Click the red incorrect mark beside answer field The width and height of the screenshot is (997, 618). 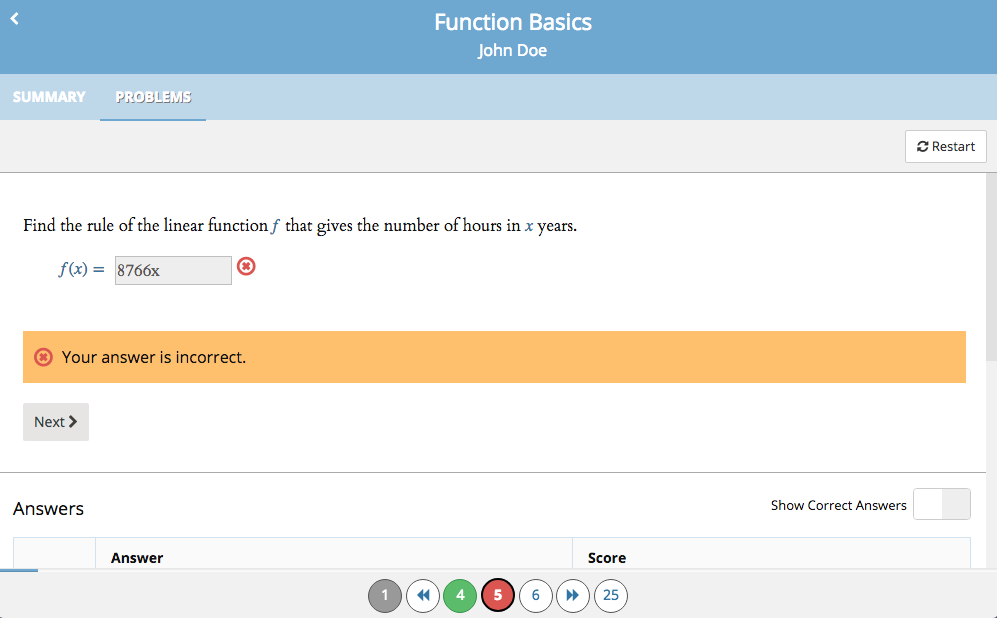pos(246,266)
